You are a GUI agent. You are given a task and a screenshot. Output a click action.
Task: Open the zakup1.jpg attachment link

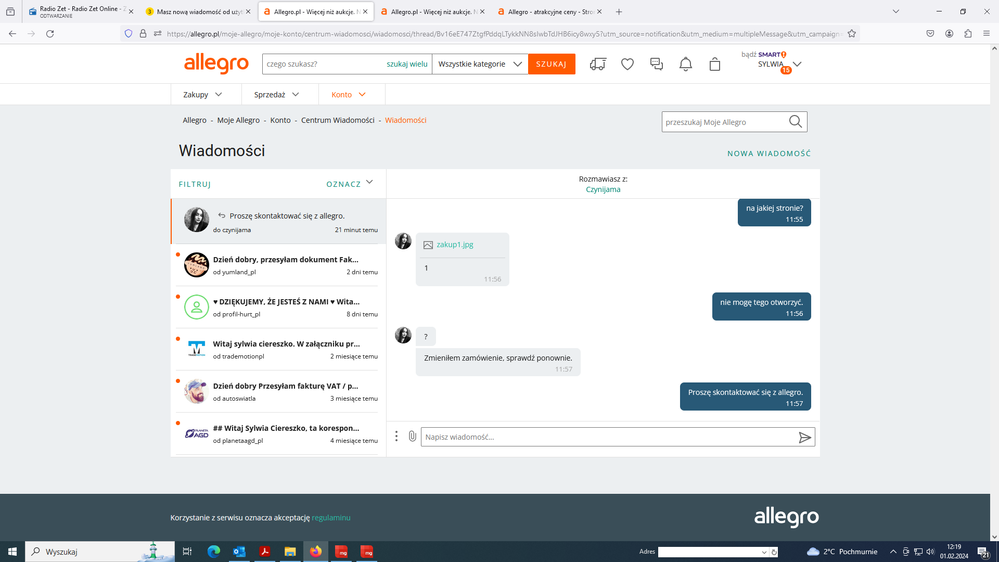[x=455, y=245]
